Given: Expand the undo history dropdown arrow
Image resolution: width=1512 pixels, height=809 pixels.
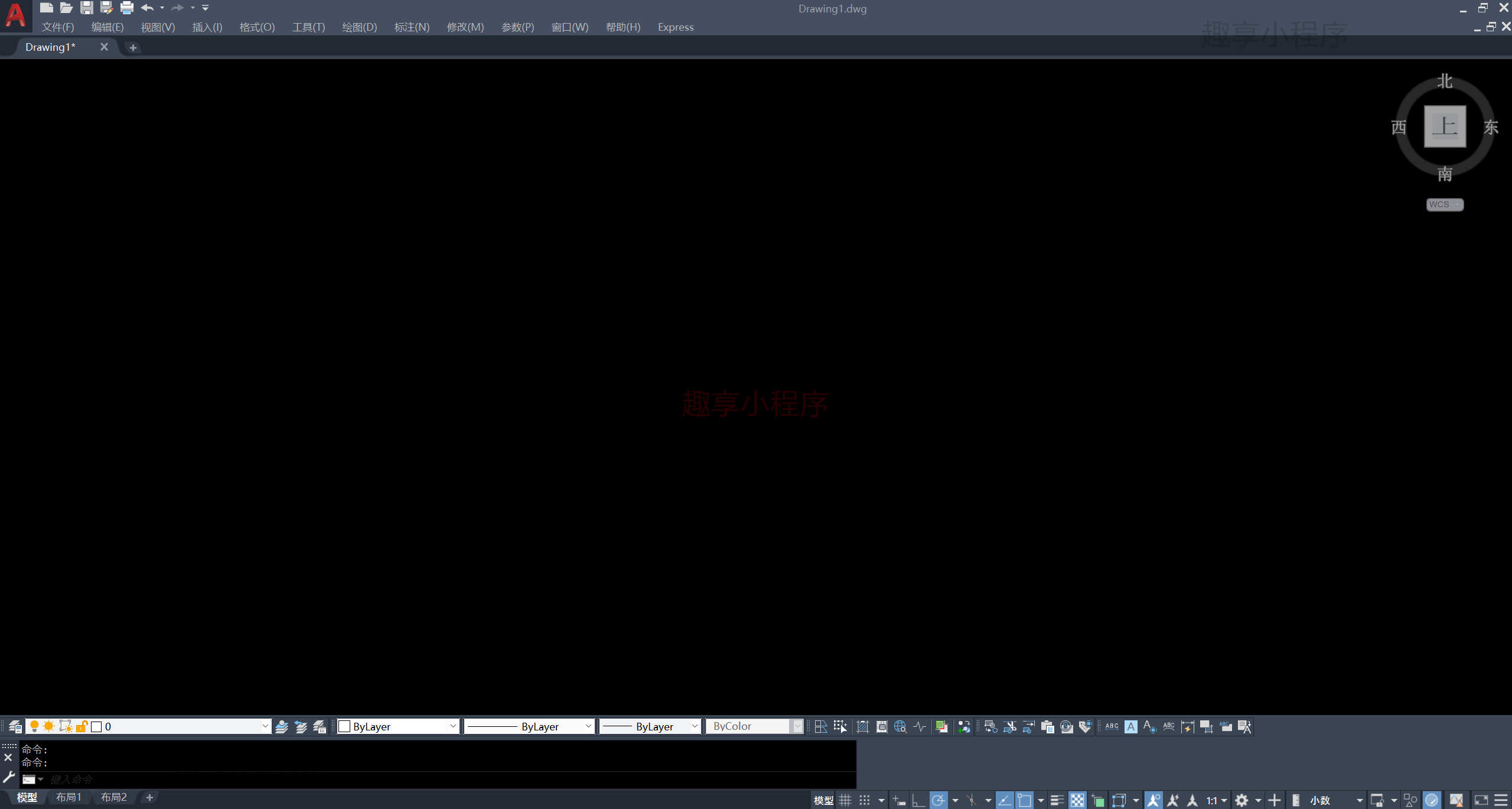Looking at the screenshot, I should point(162,8).
